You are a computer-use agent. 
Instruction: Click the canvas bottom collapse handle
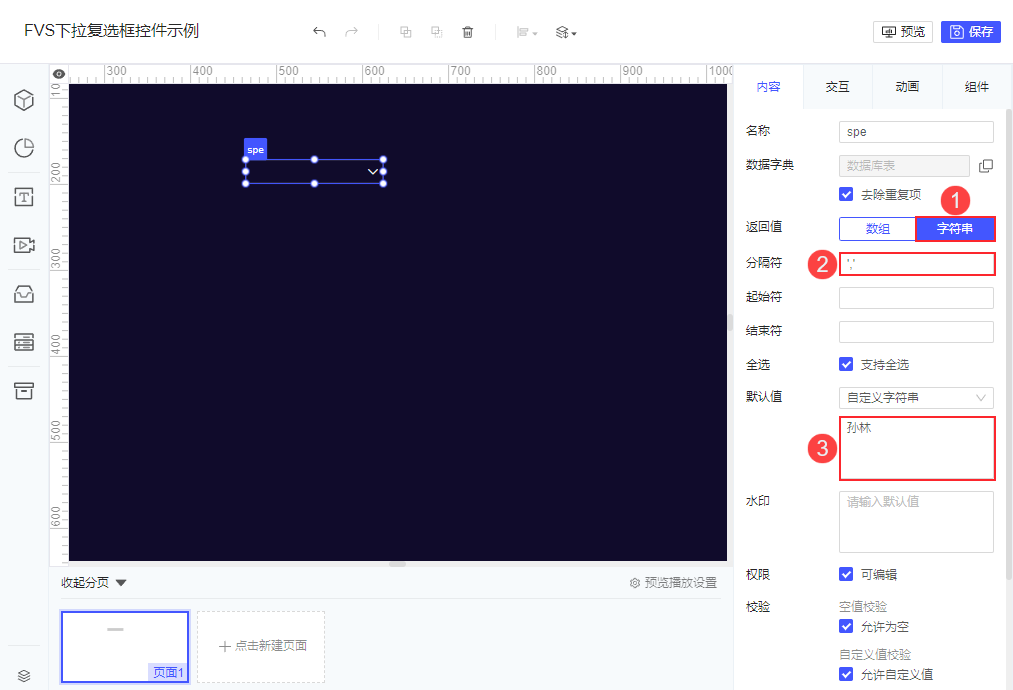pos(397,564)
